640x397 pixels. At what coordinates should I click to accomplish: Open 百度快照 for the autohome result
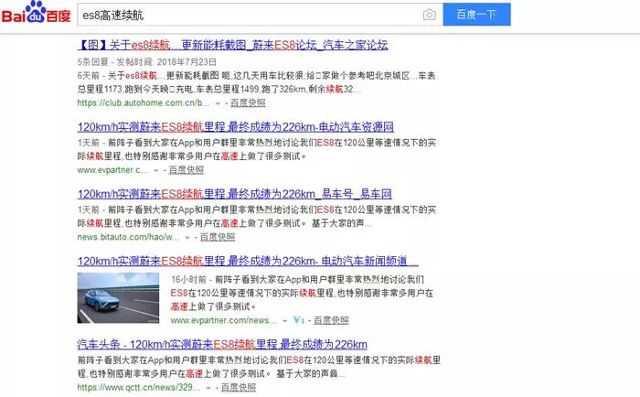[248, 103]
